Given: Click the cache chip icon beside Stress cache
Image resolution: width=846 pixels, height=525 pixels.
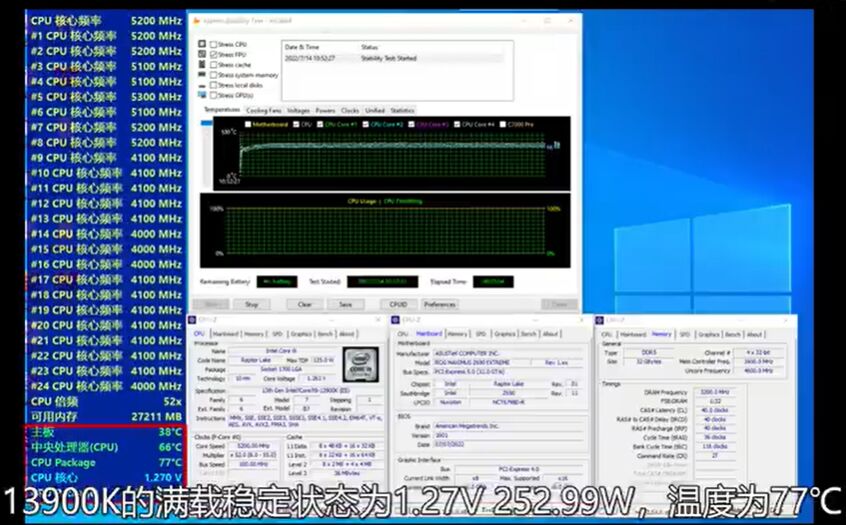Looking at the screenshot, I should point(202,64).
